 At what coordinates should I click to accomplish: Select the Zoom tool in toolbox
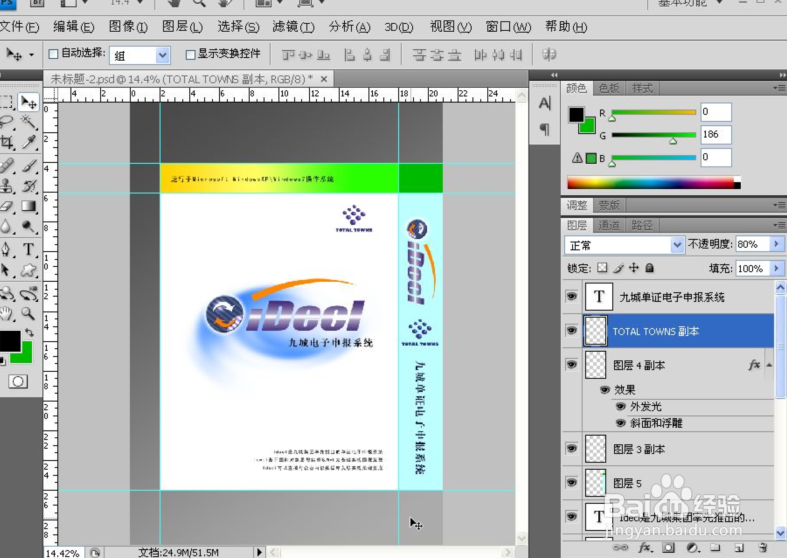[x=28, y=314]
